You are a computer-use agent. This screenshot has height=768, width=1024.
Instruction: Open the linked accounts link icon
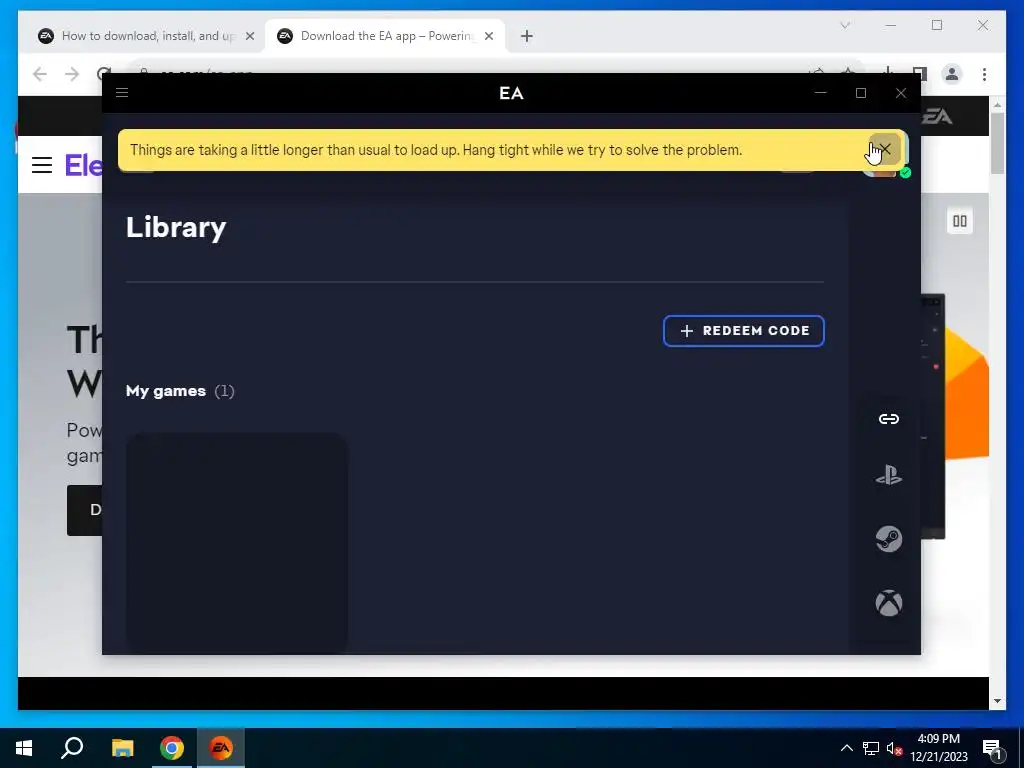pyautogui.click(x=888, y=419)
